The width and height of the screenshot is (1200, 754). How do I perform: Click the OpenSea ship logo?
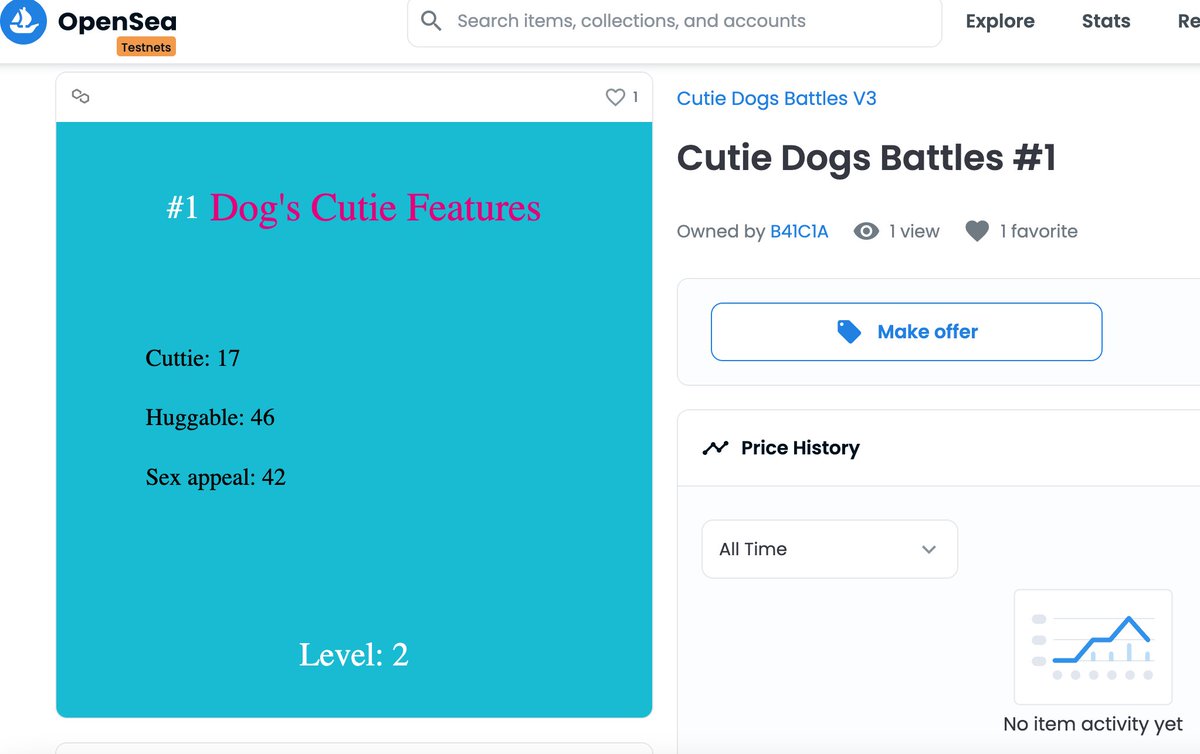pos(22,21)
